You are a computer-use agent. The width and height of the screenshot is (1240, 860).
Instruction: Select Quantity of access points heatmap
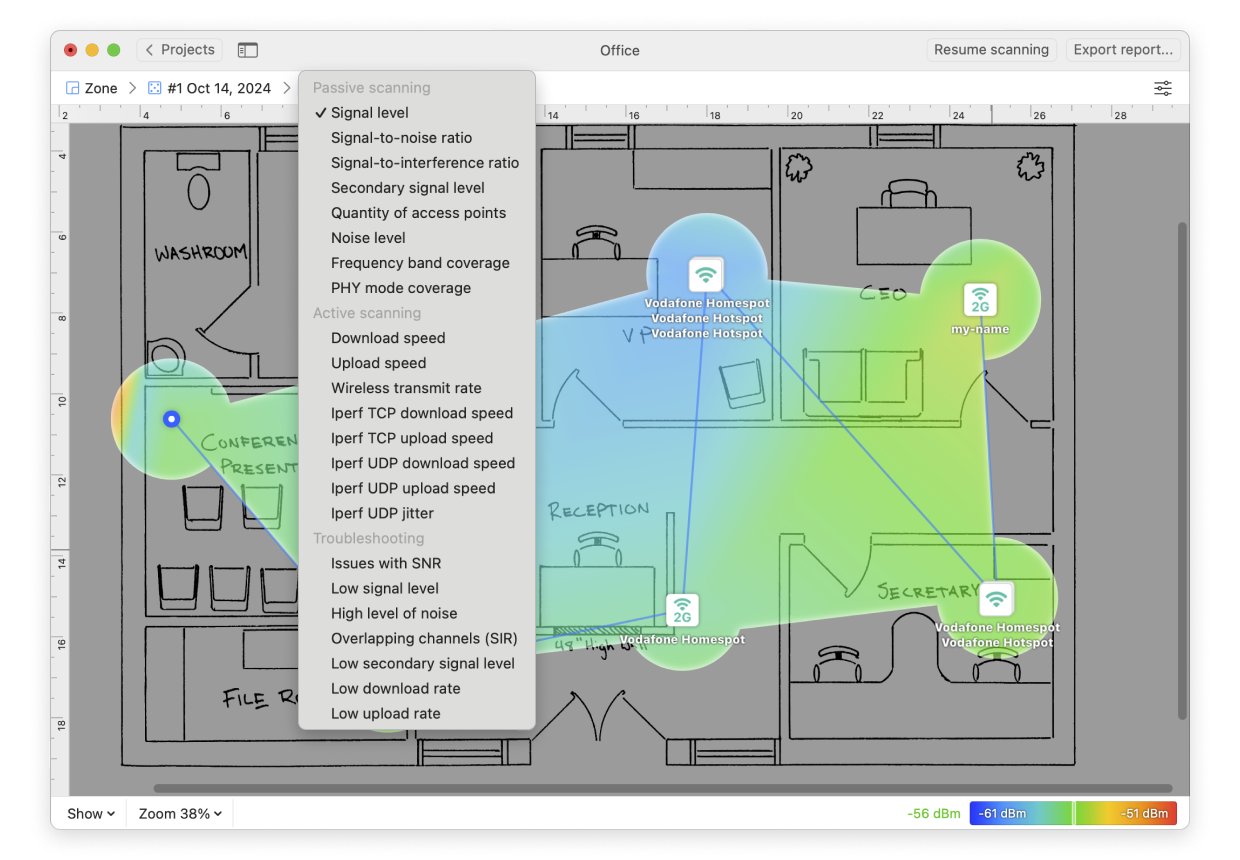pyautogui.click(x=418, y=213)
